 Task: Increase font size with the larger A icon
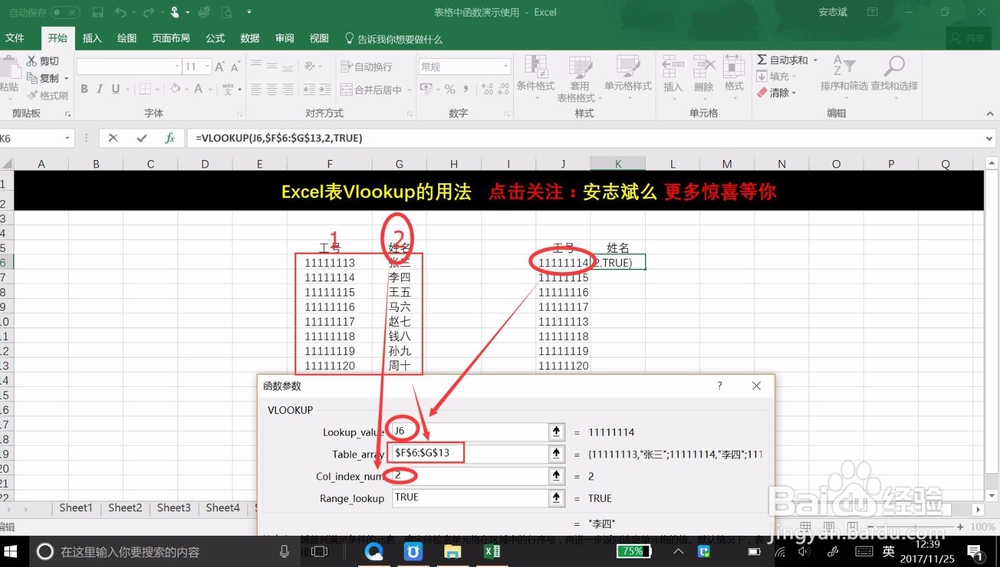pyautogui.click(x=219, y=66)
